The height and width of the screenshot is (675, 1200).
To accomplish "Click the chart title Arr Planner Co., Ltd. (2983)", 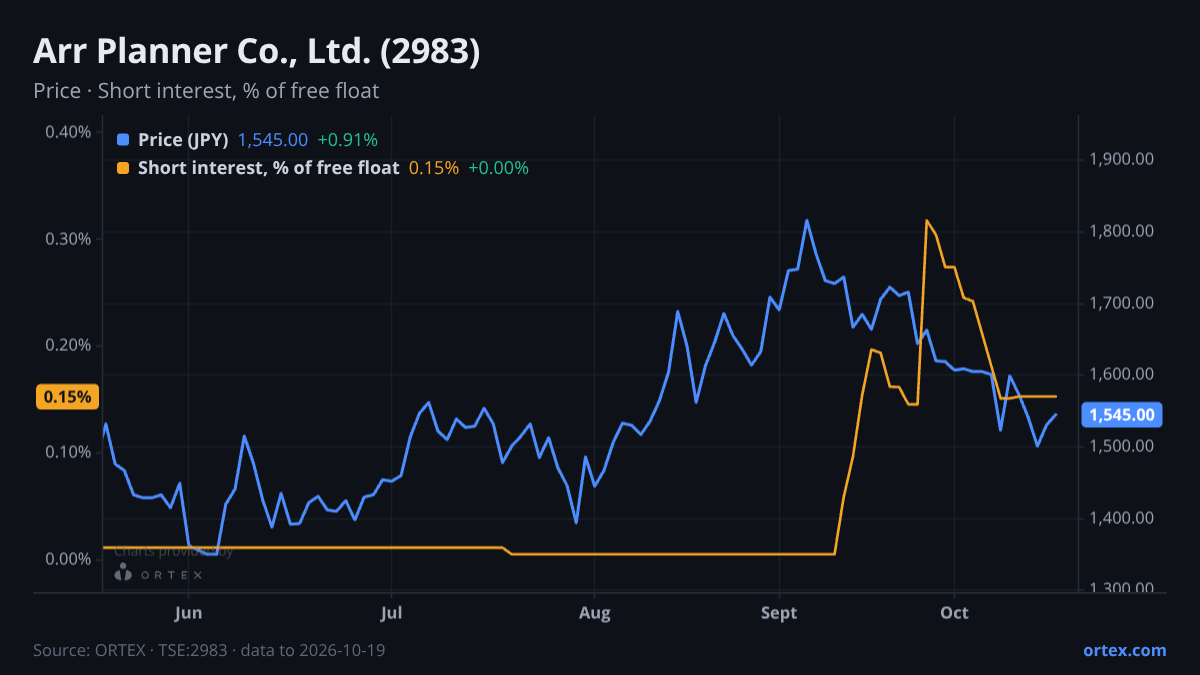I will click(257, 51).
